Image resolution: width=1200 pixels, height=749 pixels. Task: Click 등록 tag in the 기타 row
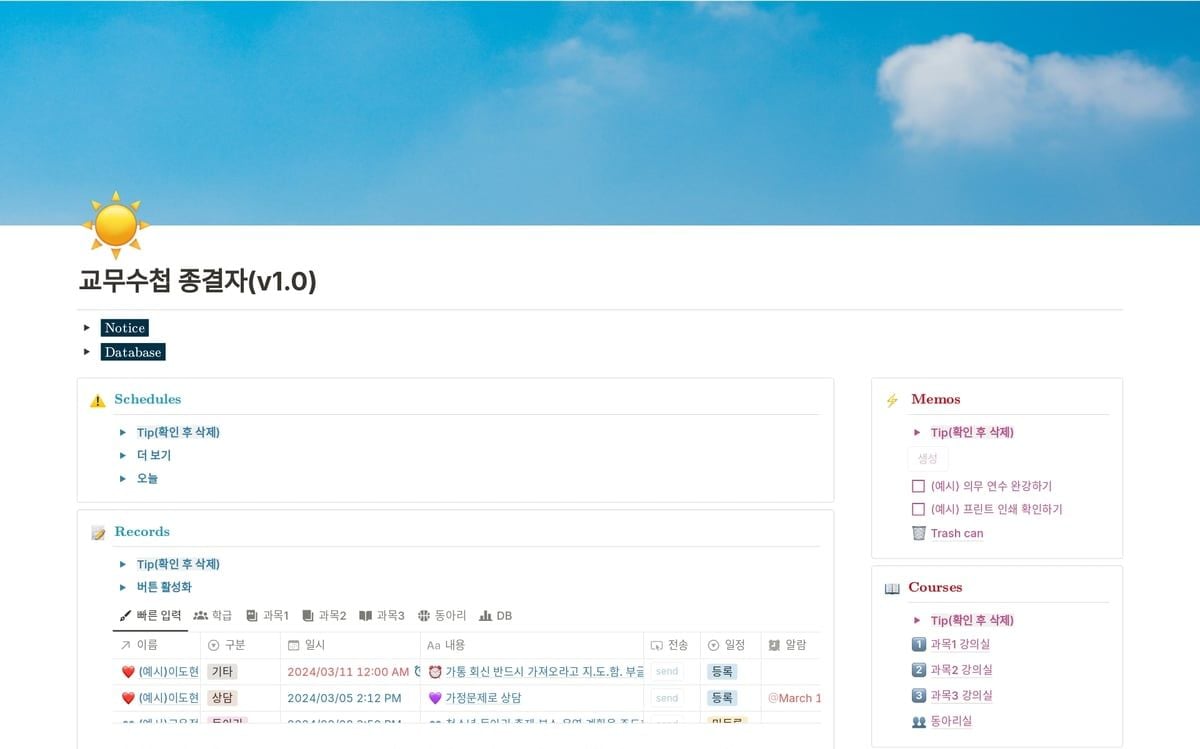point(722,672)
